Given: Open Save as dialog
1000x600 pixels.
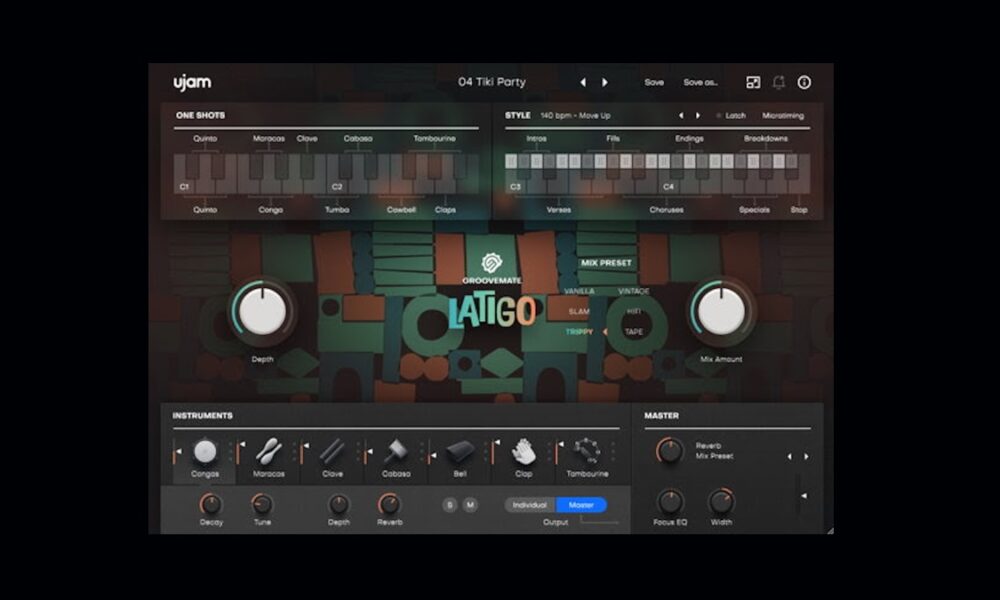Looking at the screenshot, I should (x=700, y=81).
